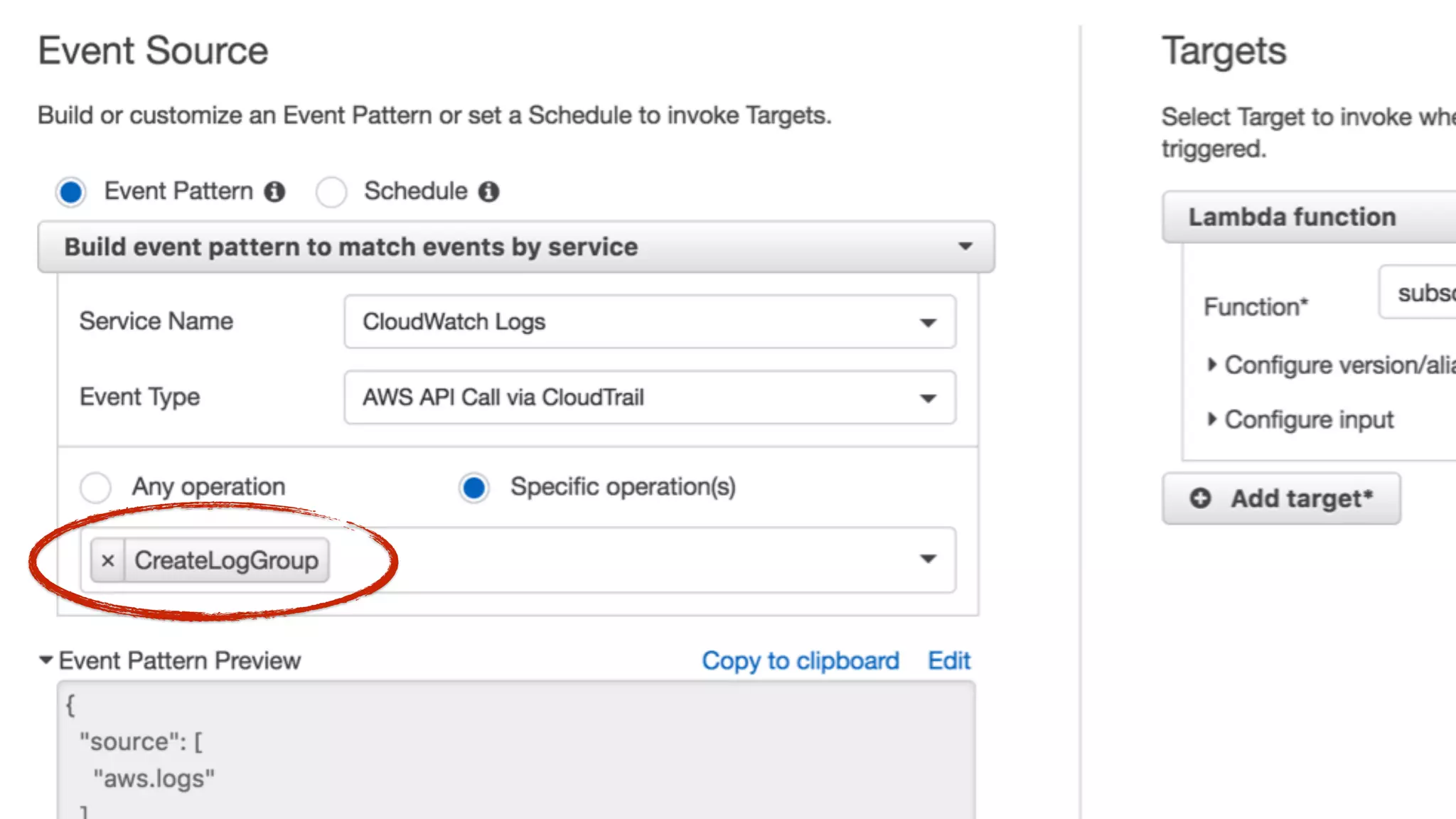This screenshot has width=1456, height=819.
Task: Select the Event Pattern radio button
Action: point(71,192)
